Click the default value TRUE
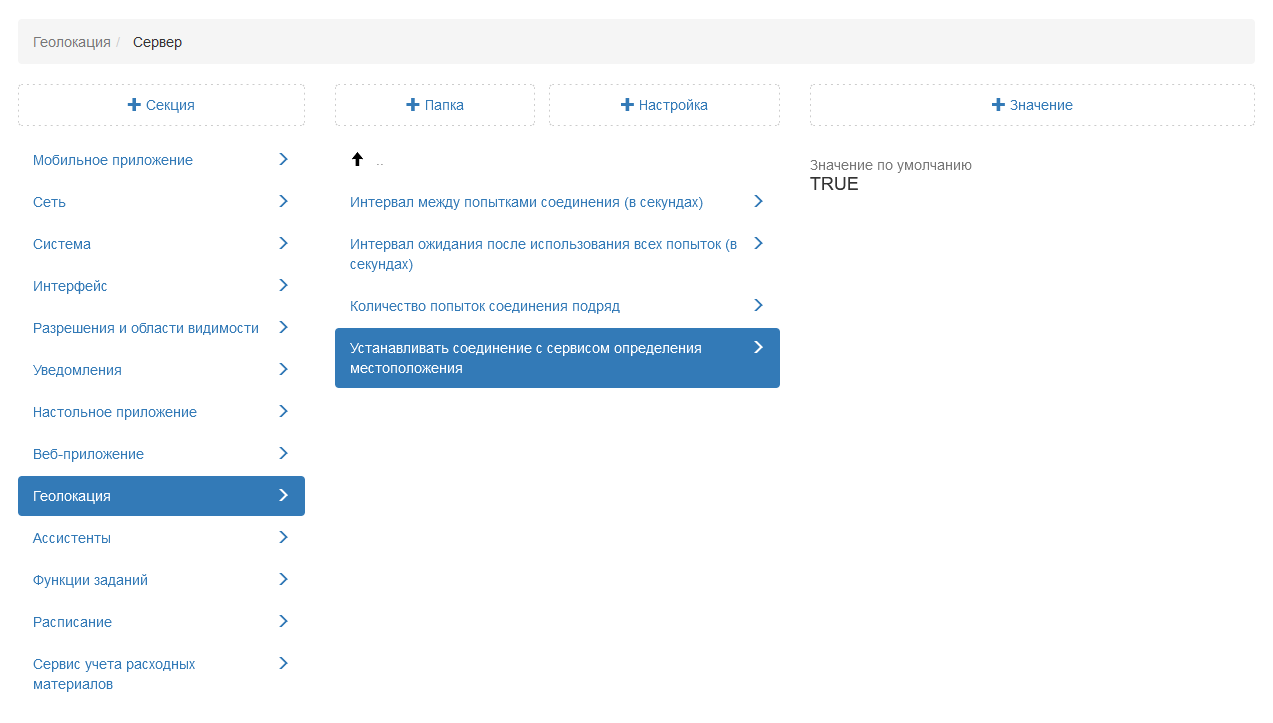The image size is (1273, 723). [x=834, y=184]
